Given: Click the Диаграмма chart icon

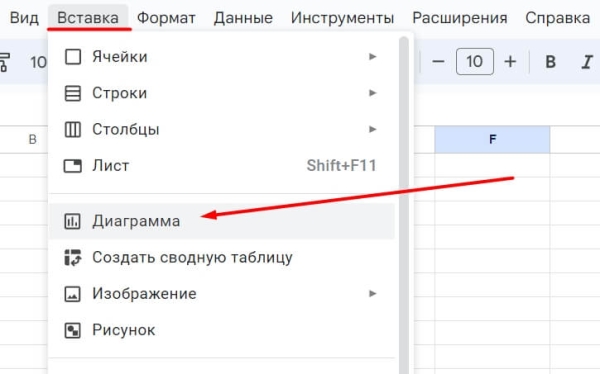Looking at the screenshot, I should tap(72, 221).
